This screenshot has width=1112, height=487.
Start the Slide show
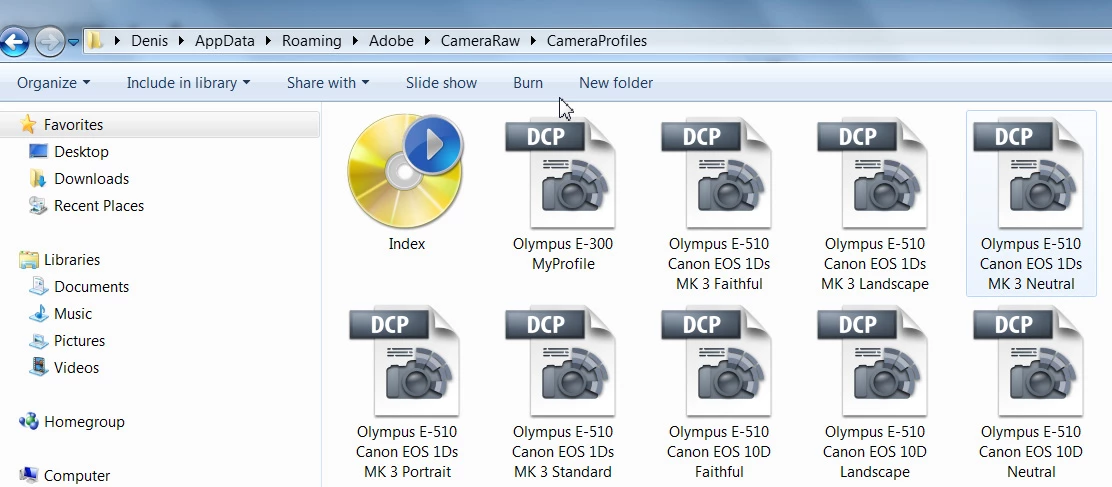pos(441,83)
